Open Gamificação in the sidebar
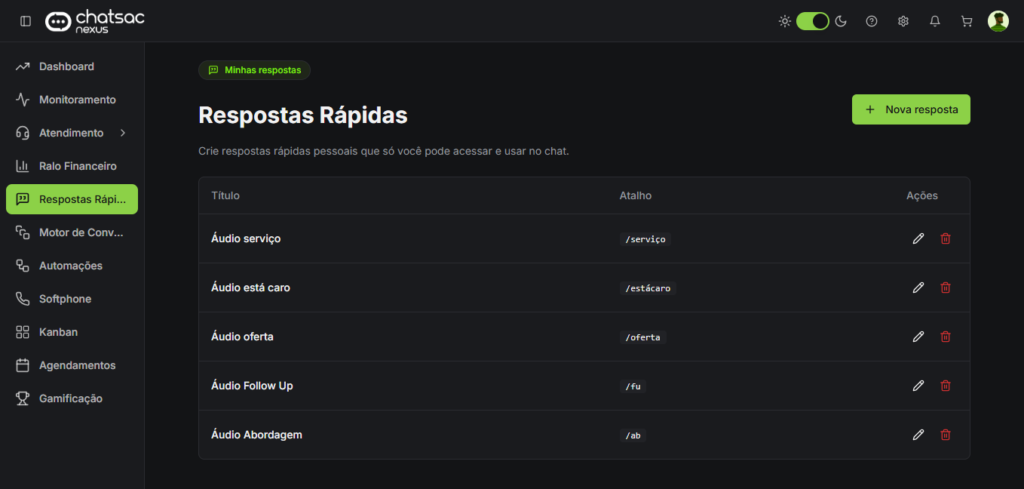This screenshot has height=489, width=1024. point(72,398)
